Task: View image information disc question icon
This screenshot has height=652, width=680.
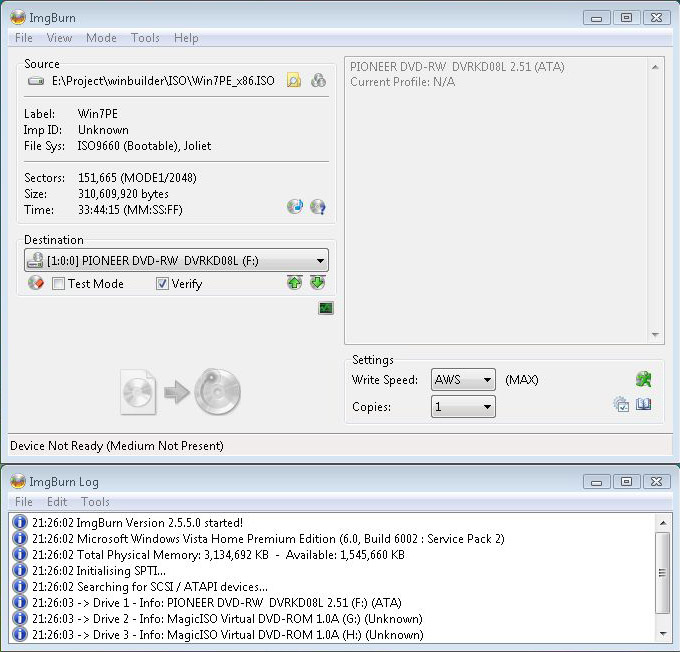Action: 318,207
